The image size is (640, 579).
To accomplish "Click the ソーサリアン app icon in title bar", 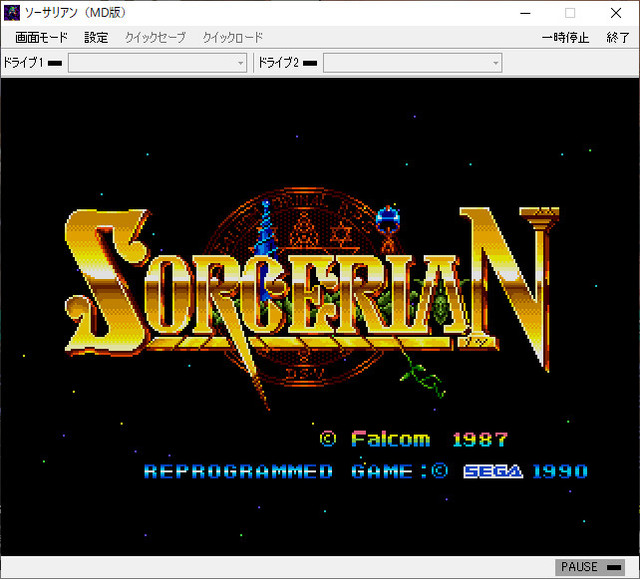I will pyautogui.click(x=12, y=13).
